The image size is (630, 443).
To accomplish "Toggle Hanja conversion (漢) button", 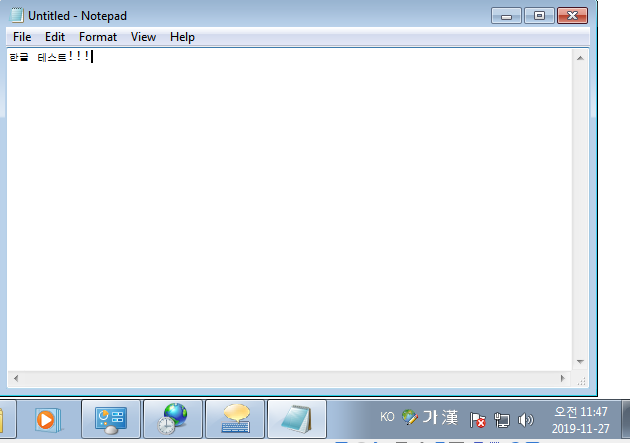I will click(x=450, y=417).
